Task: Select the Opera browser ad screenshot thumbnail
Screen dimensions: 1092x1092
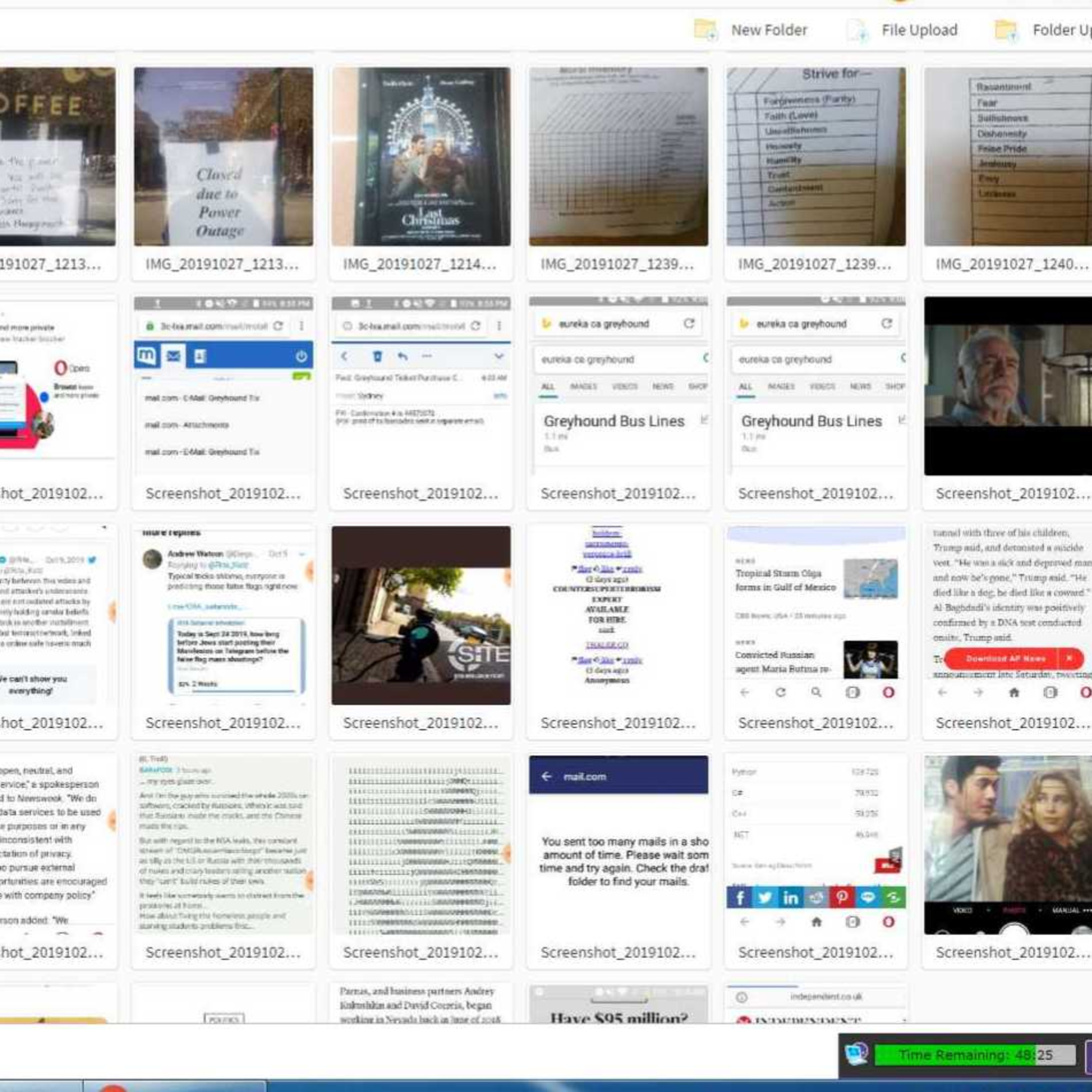Action: [57, 386]
